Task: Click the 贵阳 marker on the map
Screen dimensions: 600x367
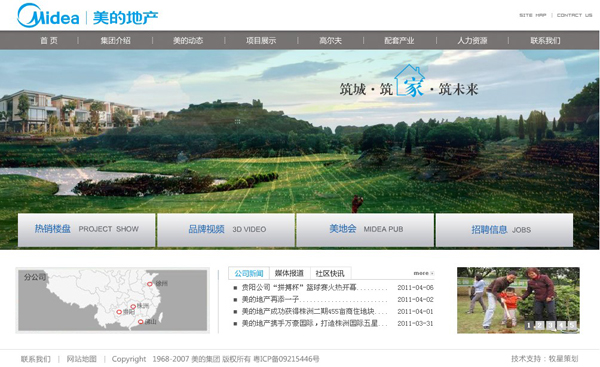Action: click(119, 312)
